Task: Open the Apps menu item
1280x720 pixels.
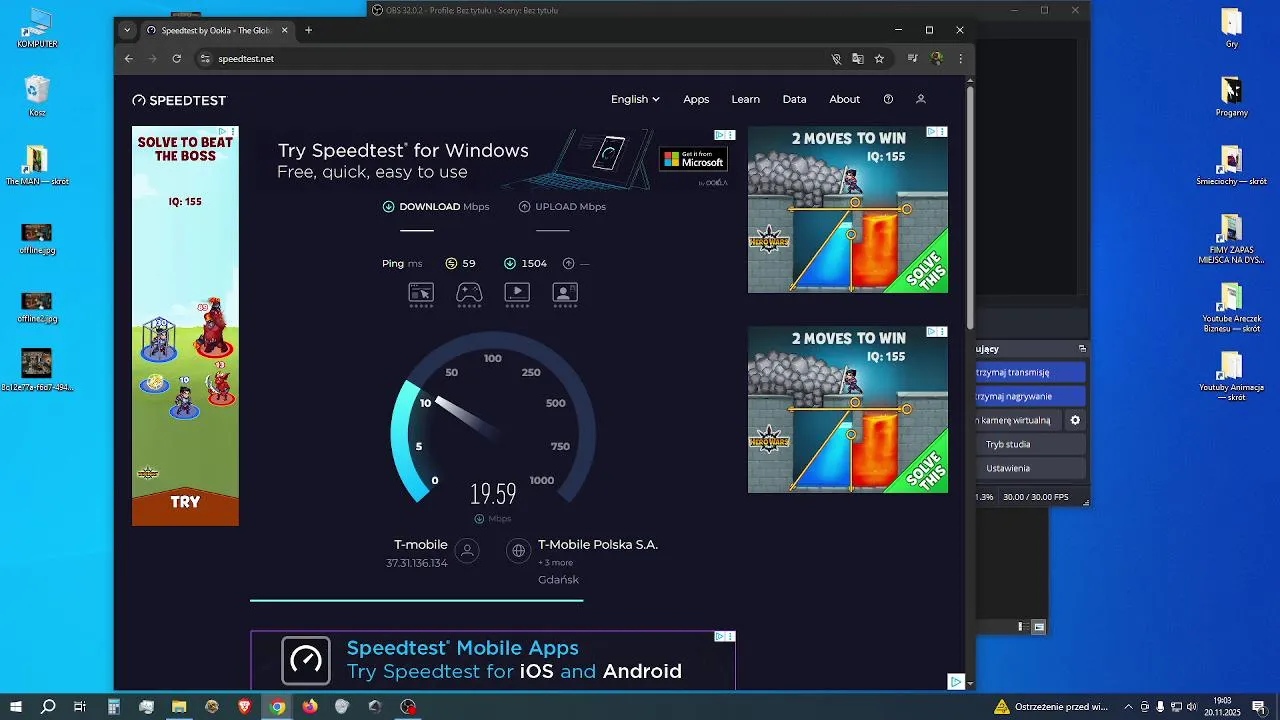Action: click(696, 99)
